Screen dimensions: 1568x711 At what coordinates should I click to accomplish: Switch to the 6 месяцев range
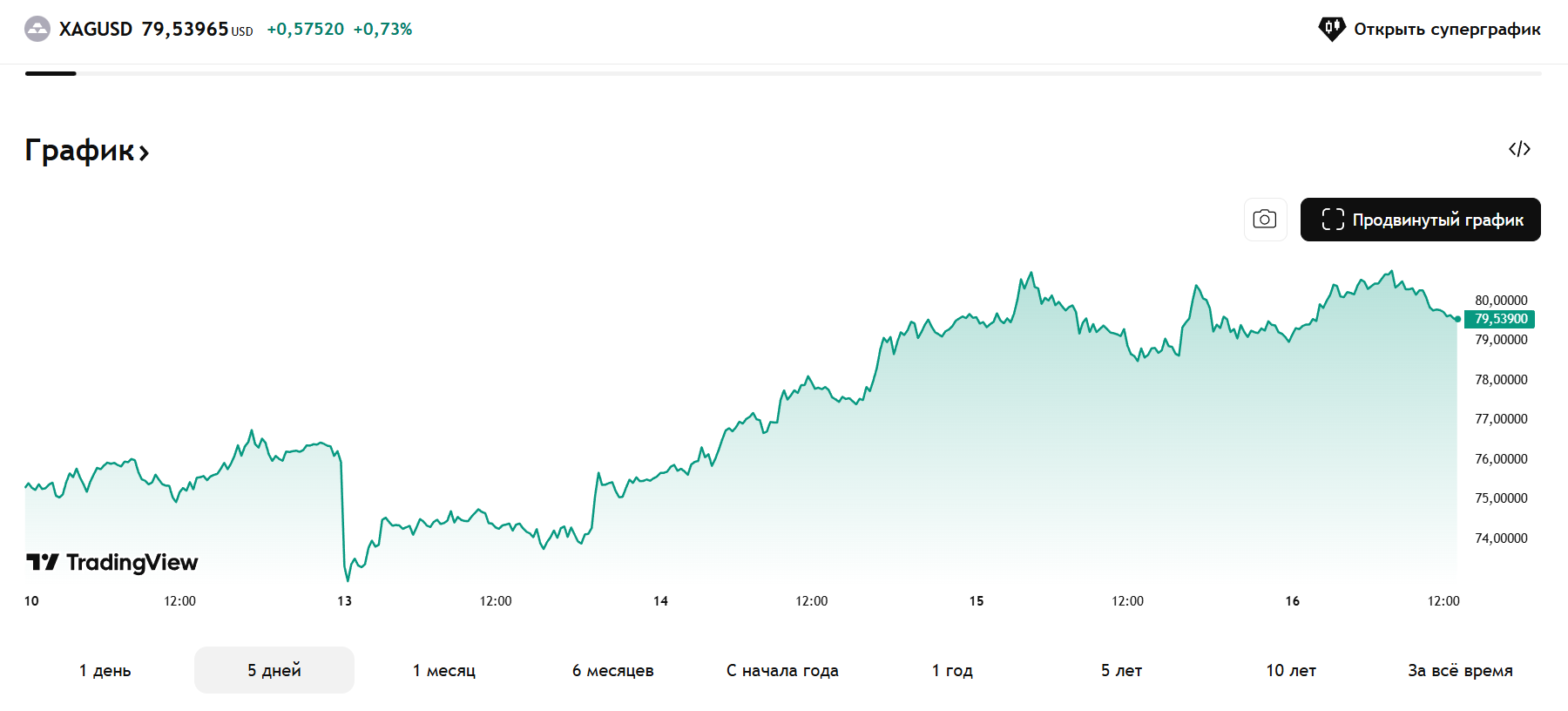(x=612, y=670)
